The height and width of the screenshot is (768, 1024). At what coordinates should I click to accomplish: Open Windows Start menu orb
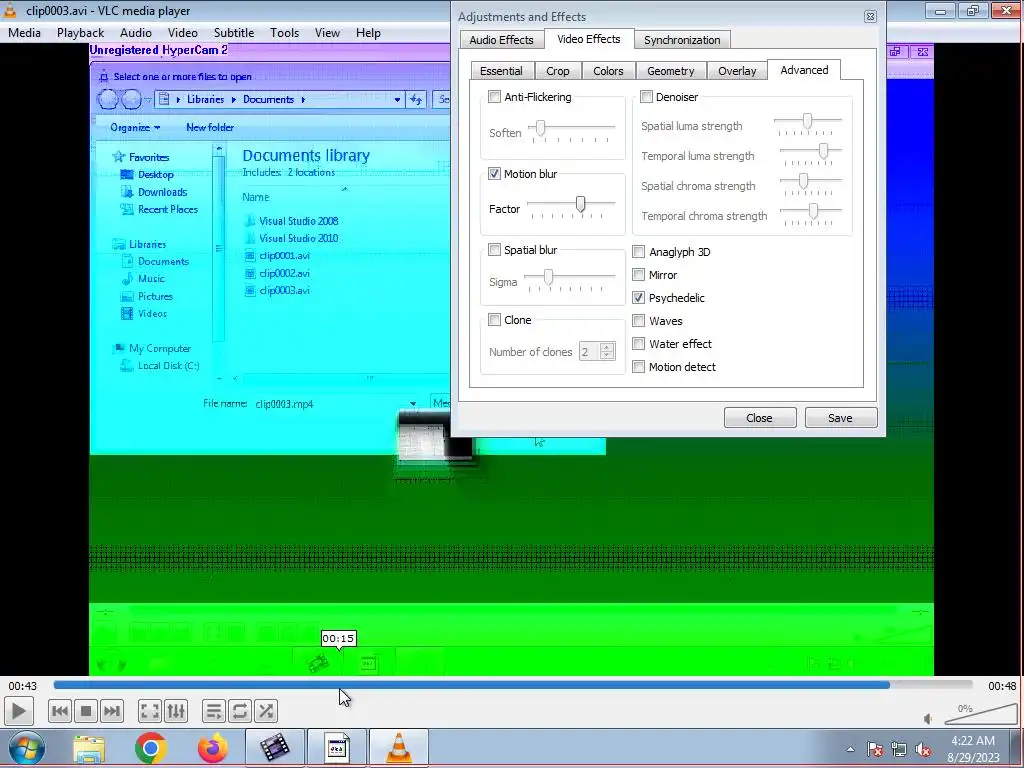[26, 748]
